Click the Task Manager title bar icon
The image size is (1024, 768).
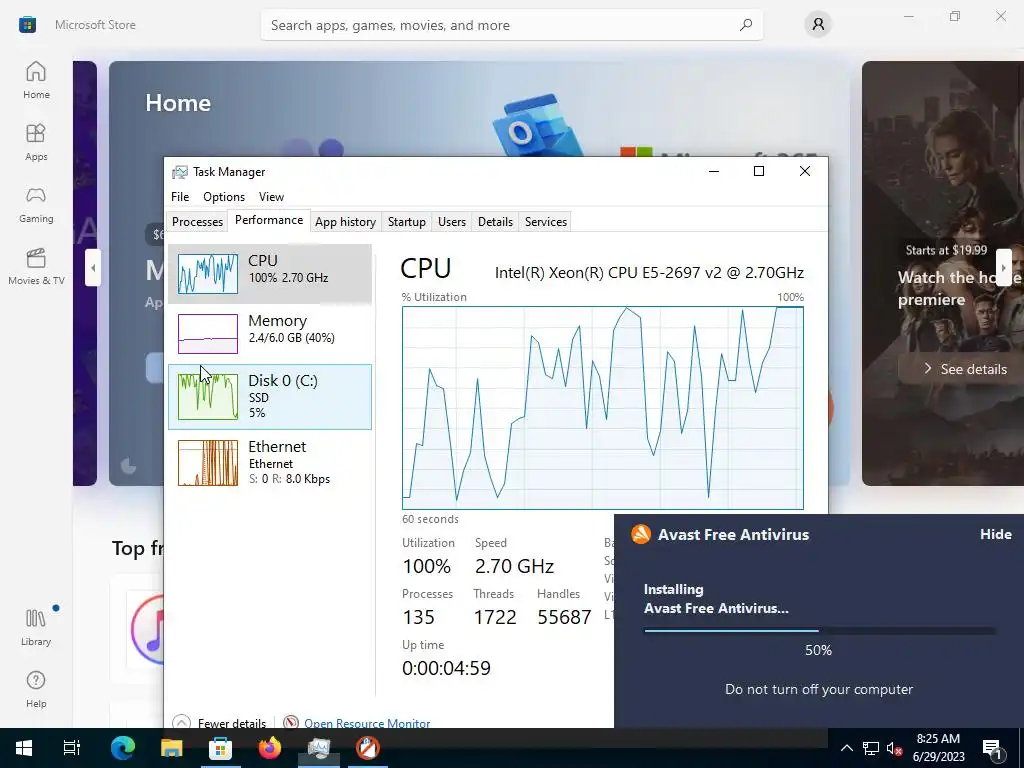click(x=180, y=172)
